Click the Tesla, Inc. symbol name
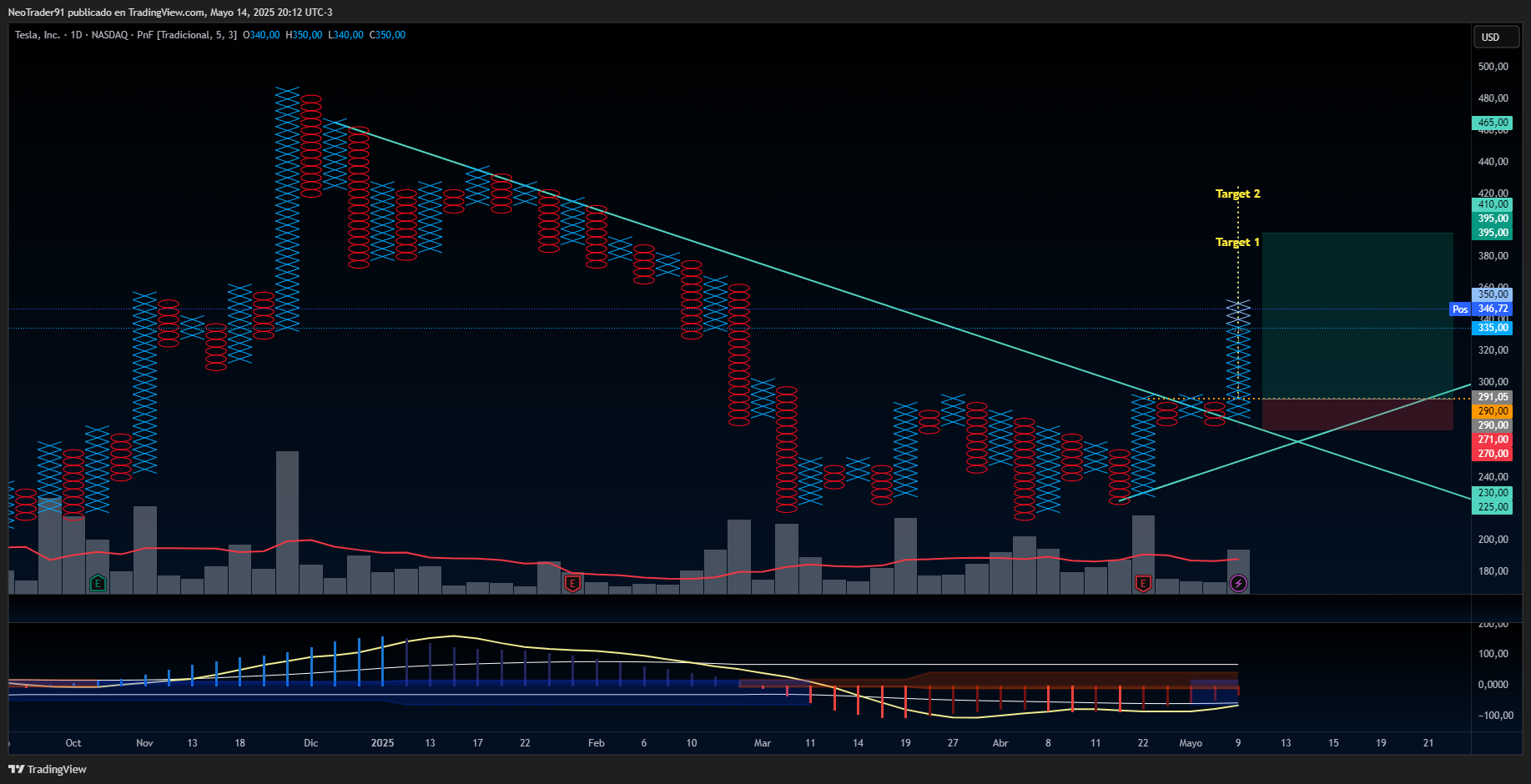1531x784 pixels. tap(38, 35)
